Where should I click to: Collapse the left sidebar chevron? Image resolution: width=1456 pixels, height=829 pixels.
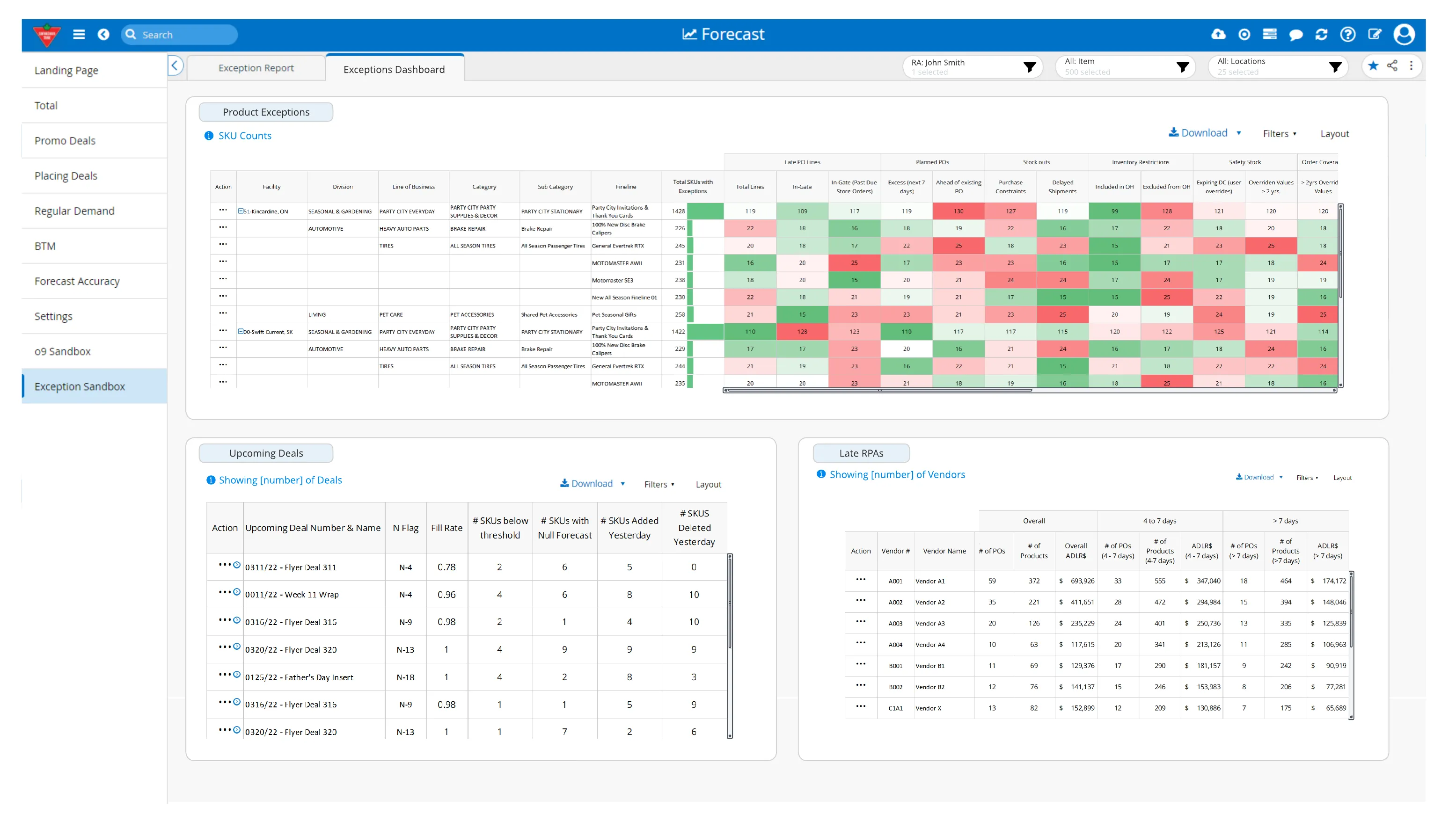tap(175, 66)
